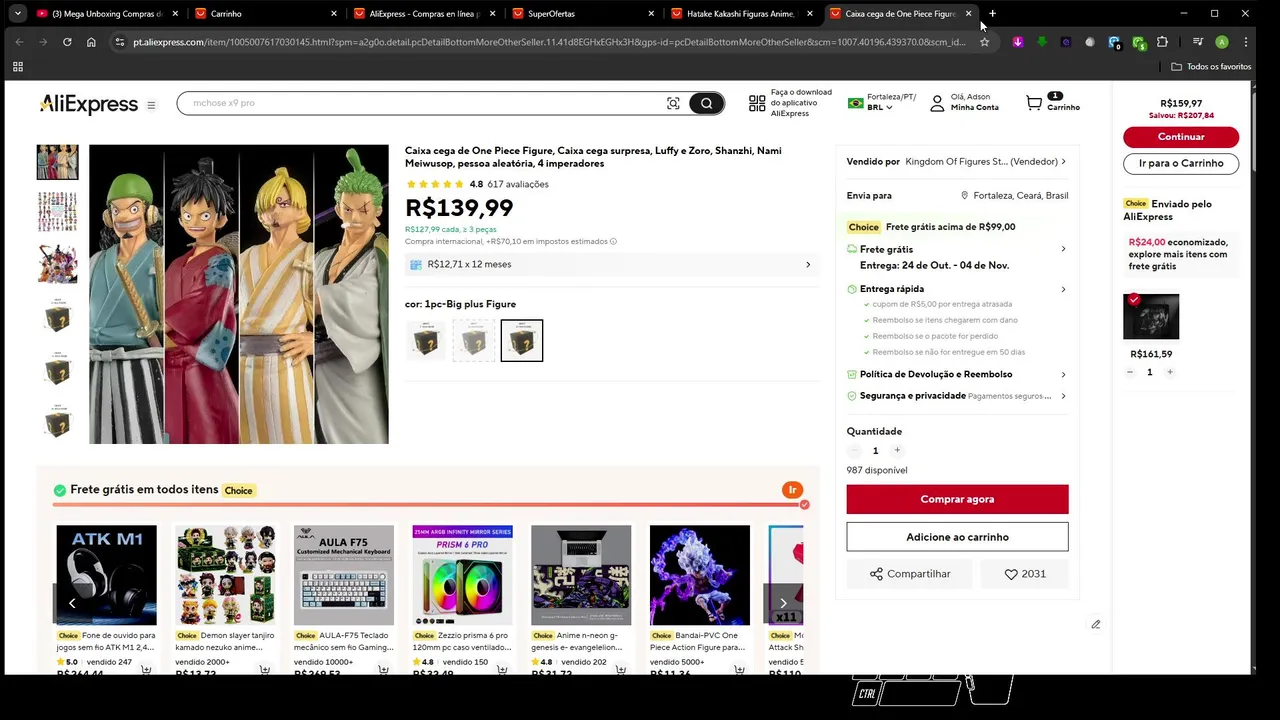
Task: Click the orange Ir badge in free shipping banner
Action: [792, 490]
